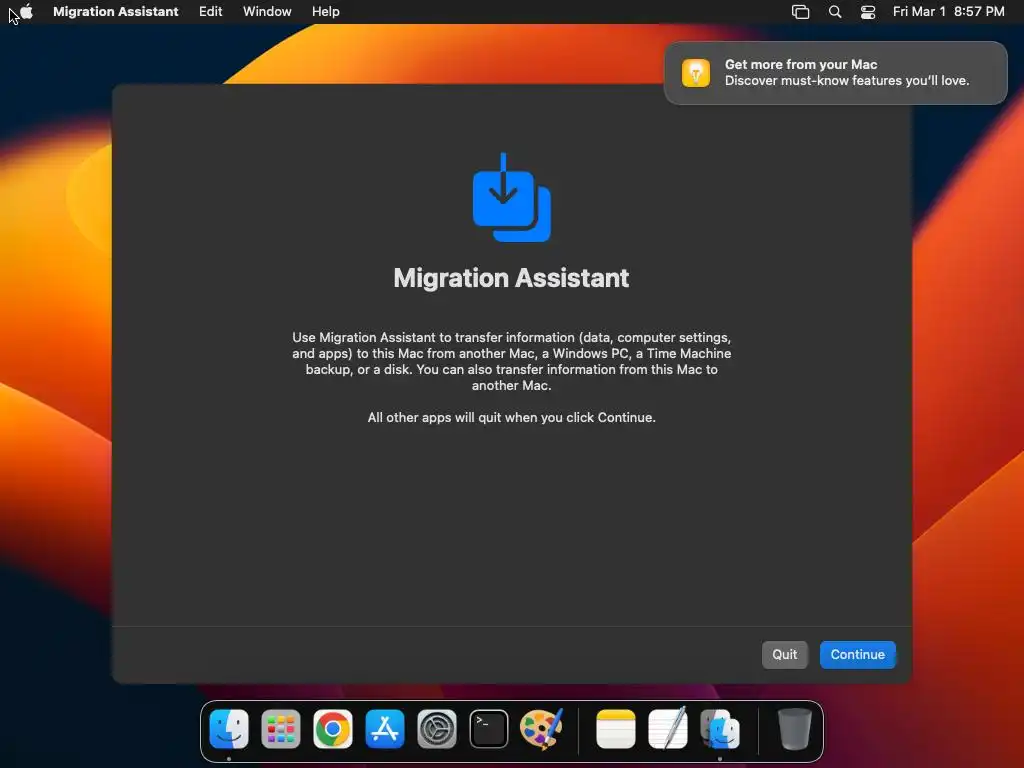1024x768 pixels.
Task: Open Notes from the Dock
Action: [x=616, y=729]
